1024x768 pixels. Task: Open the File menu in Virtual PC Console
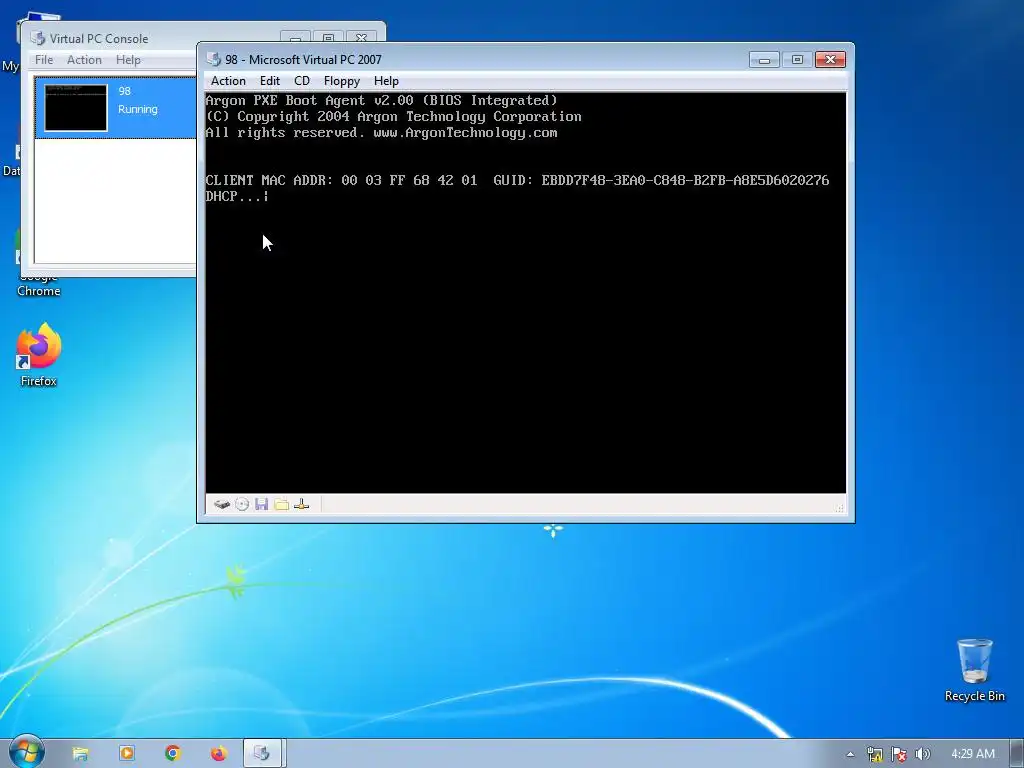coord(44,59)
